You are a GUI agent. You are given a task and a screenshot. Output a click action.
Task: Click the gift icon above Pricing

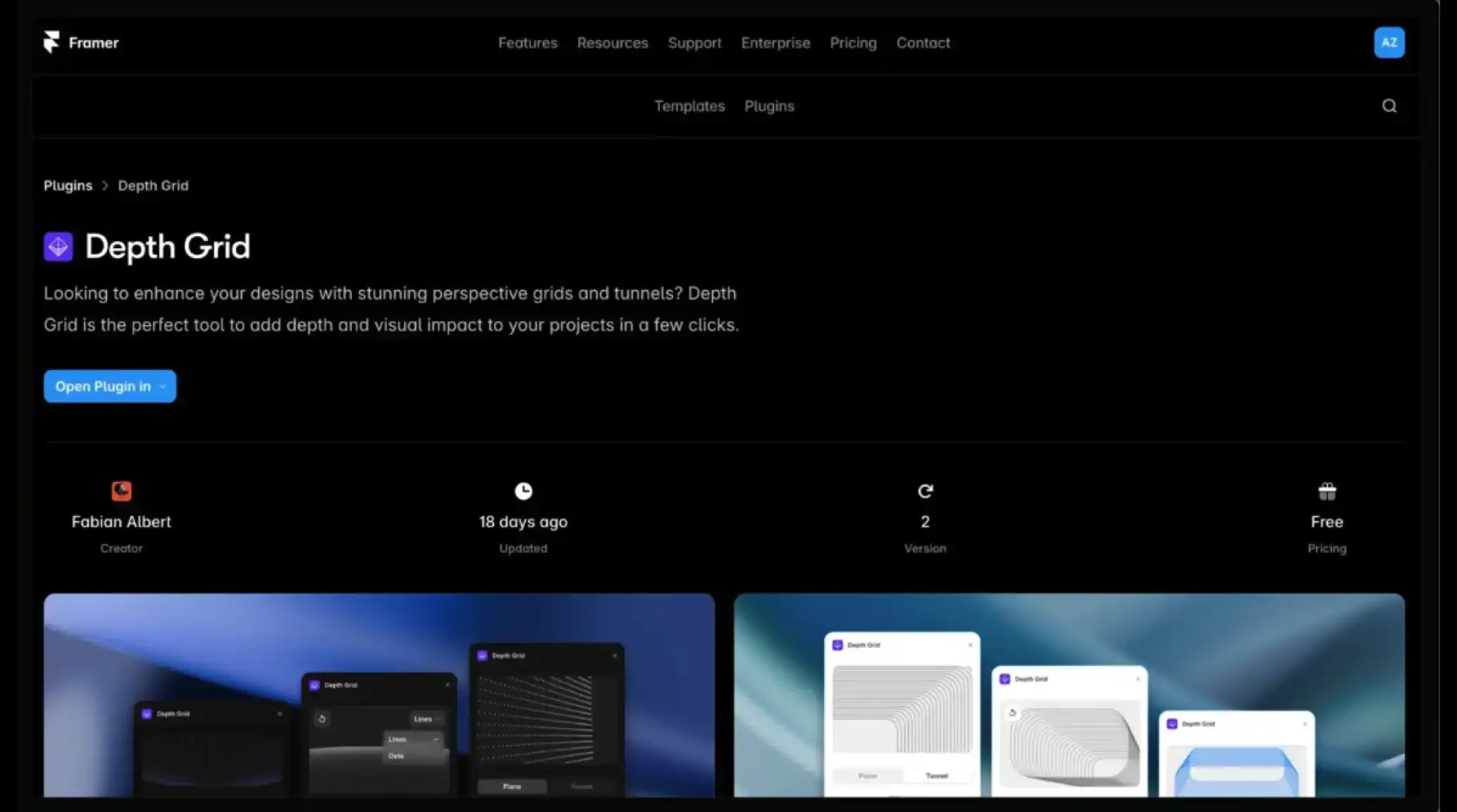pyautogui.click(x=1327, y=491)
